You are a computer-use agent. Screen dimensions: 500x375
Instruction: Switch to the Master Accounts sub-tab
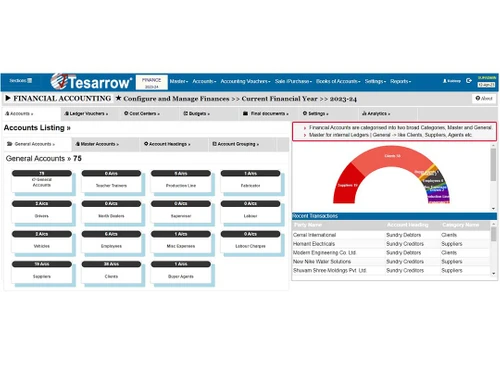coord(106,144)
